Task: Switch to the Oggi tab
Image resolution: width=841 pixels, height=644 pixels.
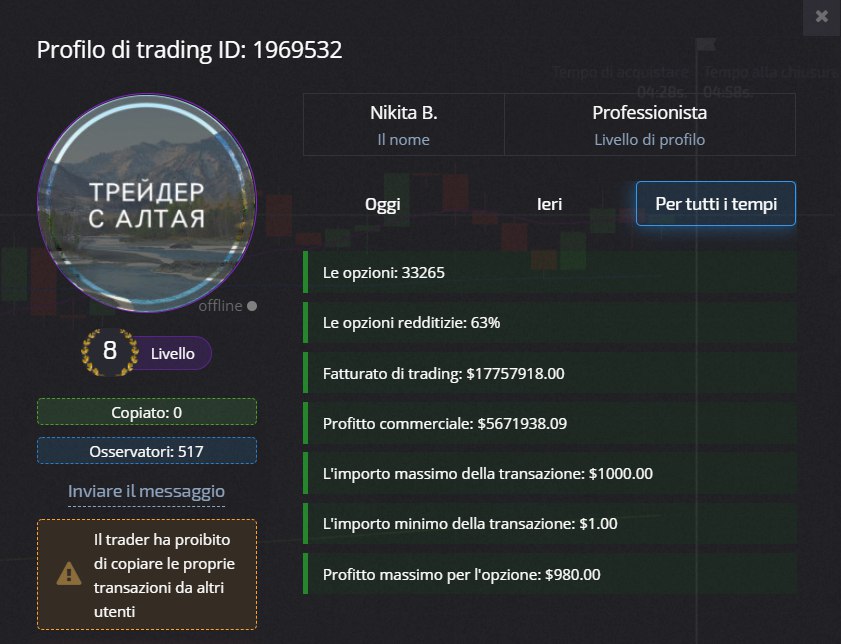Action: click(x=382, y=204)
